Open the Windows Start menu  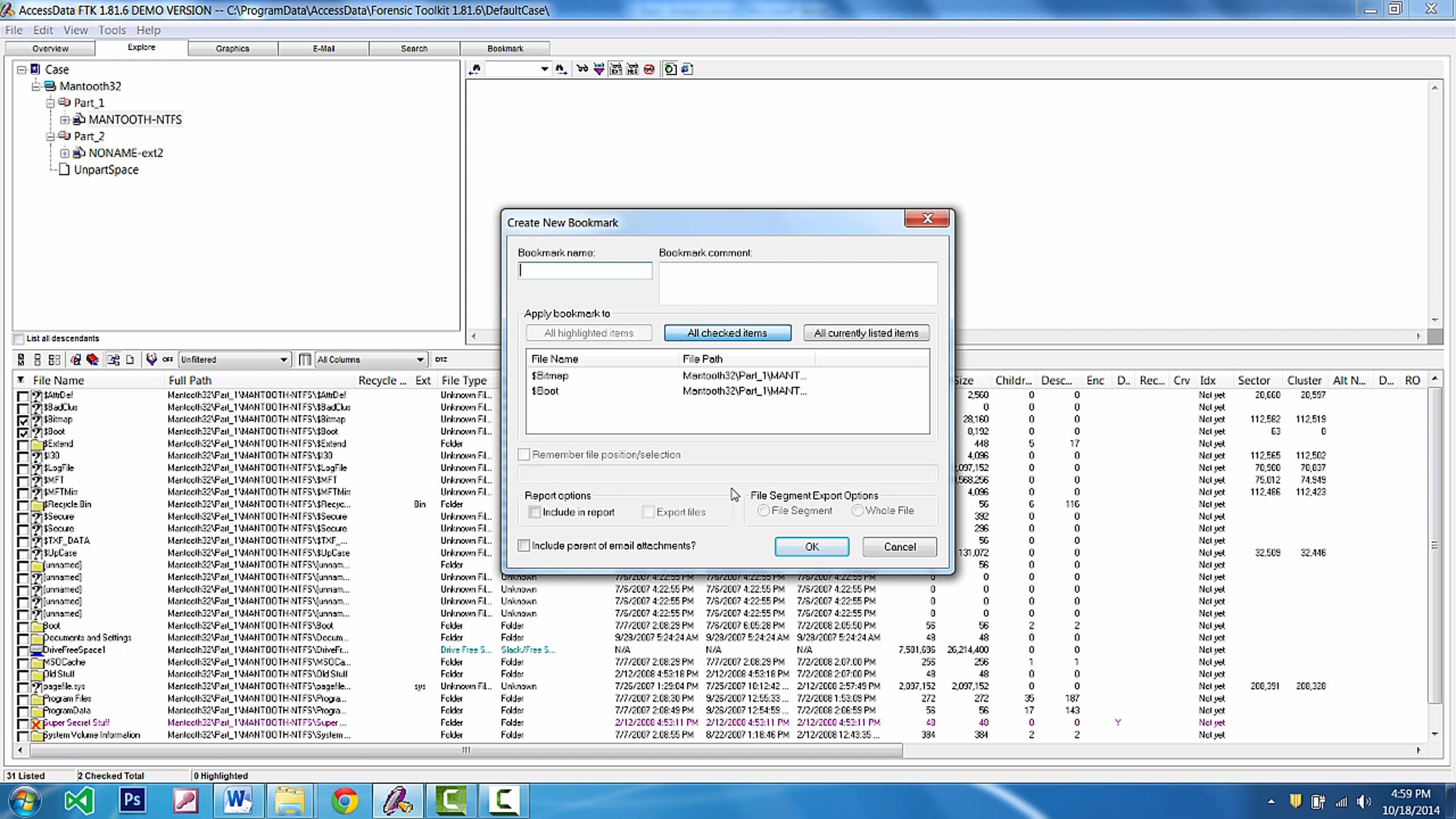pyautogui.click(x=24, y=801)
